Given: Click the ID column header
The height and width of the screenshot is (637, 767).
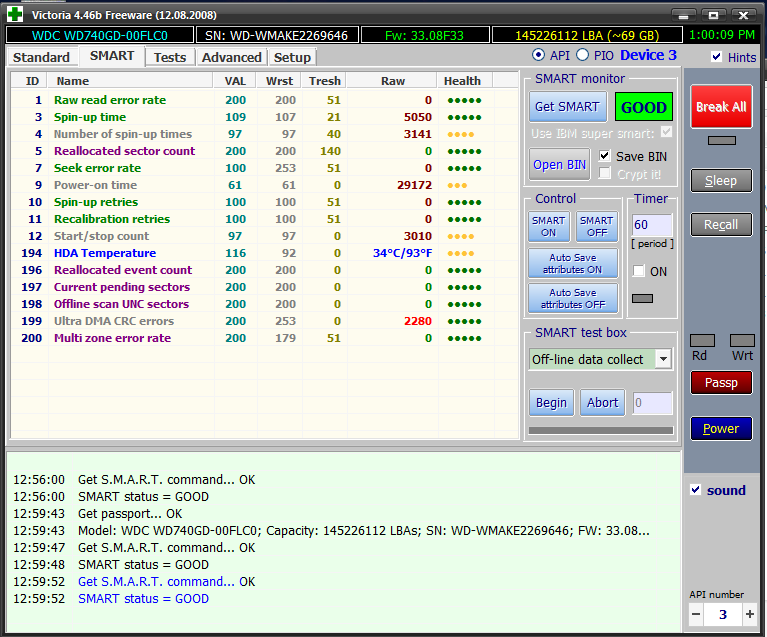Looking at the screenshot, I should pyautogui.click(x=32, y=81).
